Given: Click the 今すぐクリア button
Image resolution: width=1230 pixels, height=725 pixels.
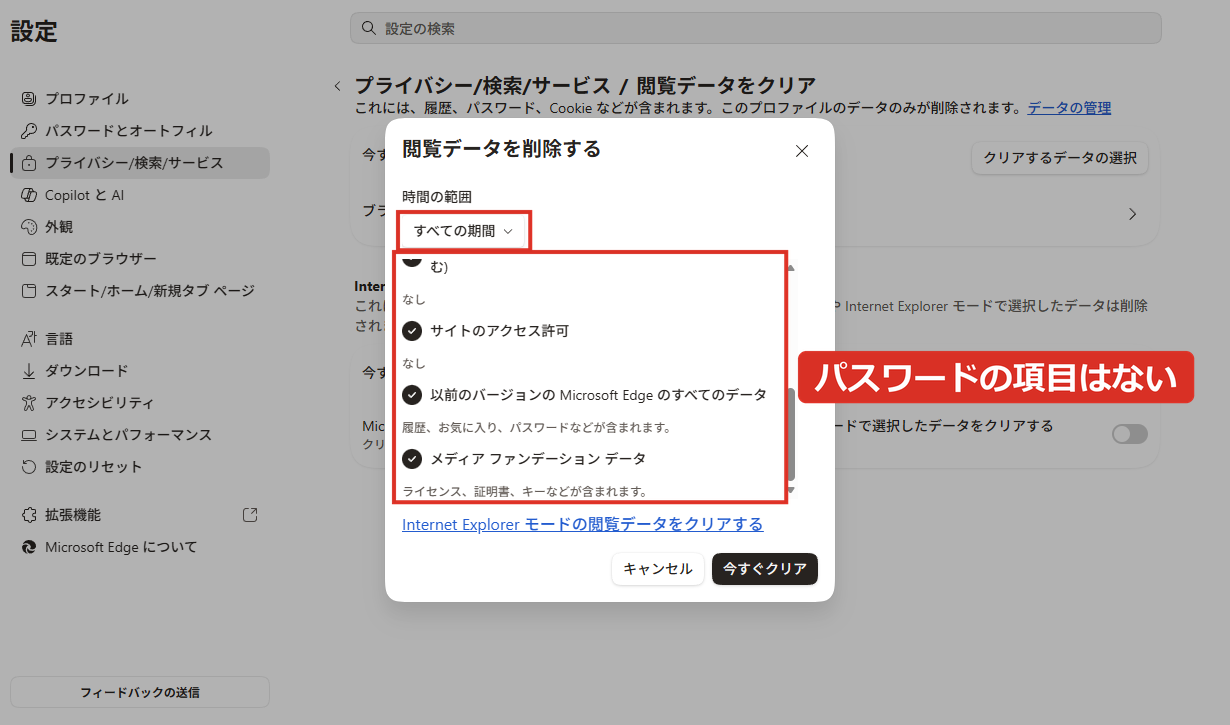Looking at the screenshot, I should tap(765, 569).
